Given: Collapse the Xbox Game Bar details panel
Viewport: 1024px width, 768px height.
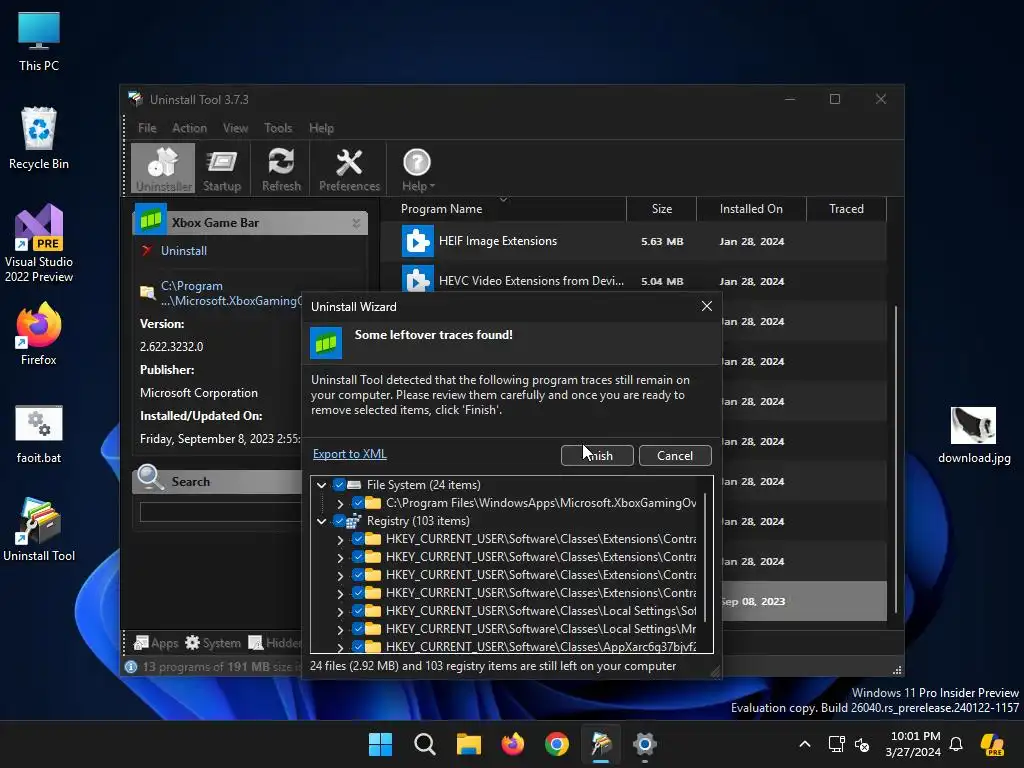Looking at the screenshot, I should click(x=356, y=223).
